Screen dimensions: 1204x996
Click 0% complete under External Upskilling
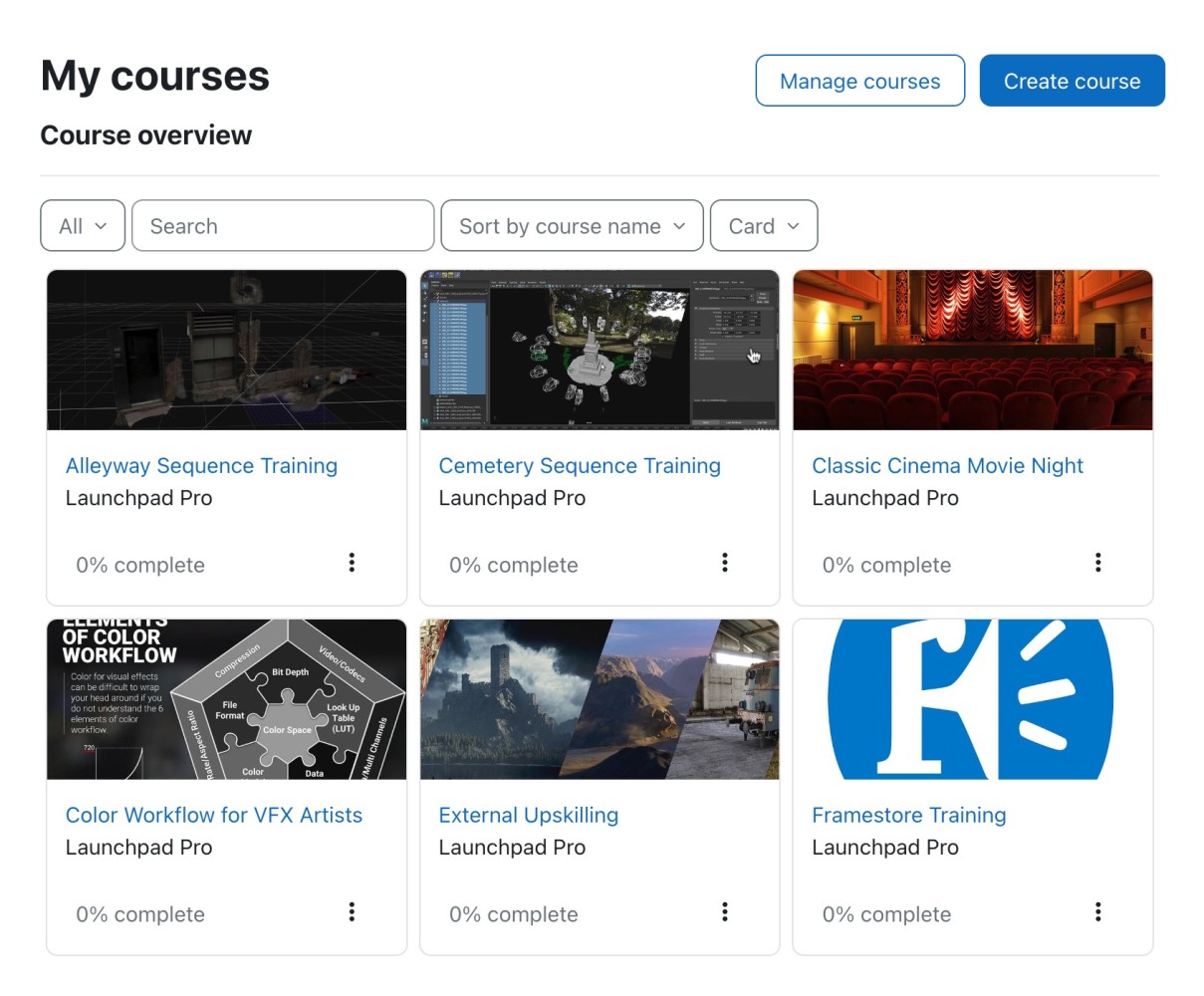[x=514, y=915]
